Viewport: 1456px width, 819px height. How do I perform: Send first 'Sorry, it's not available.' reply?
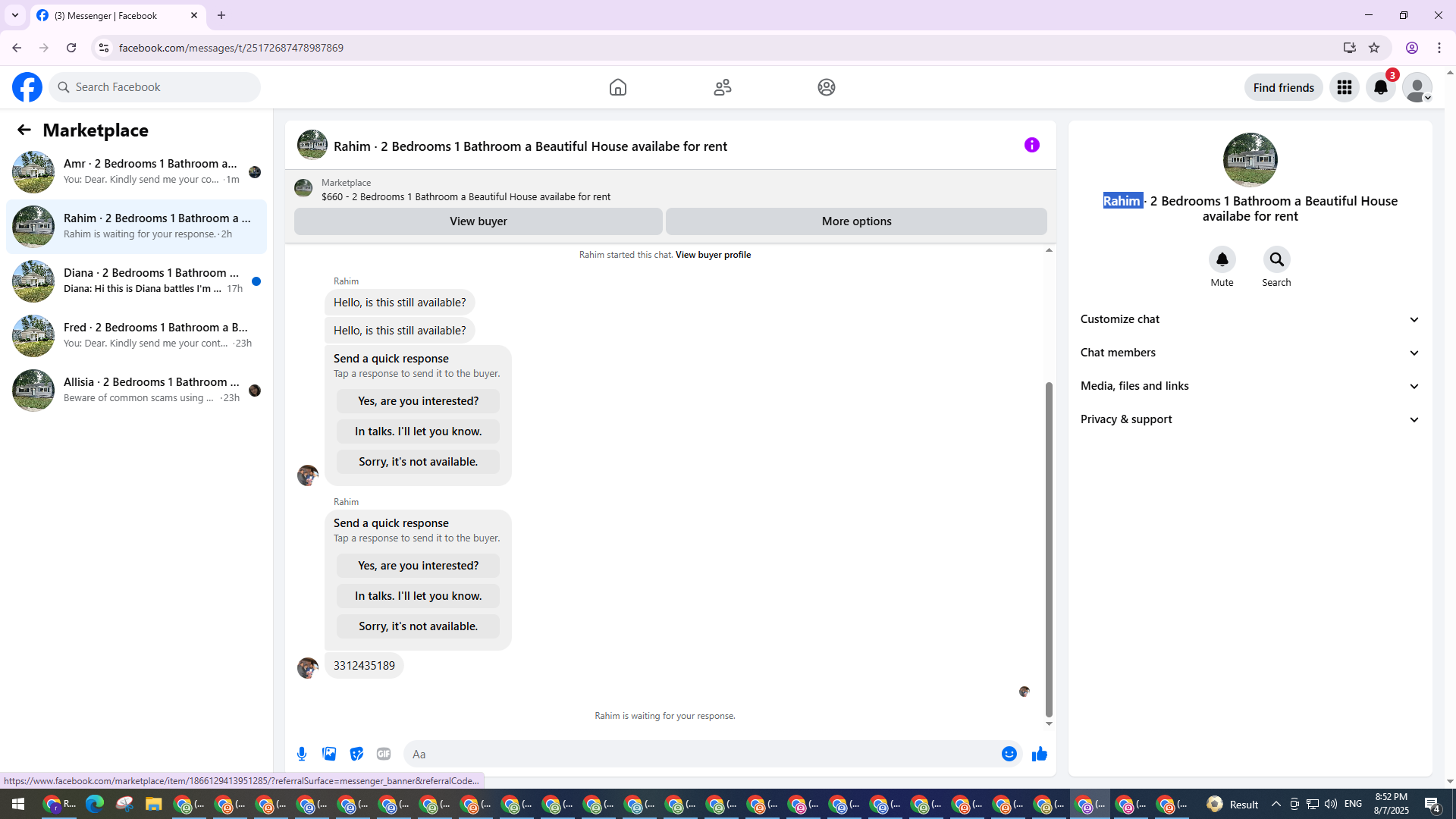point(419,462)
